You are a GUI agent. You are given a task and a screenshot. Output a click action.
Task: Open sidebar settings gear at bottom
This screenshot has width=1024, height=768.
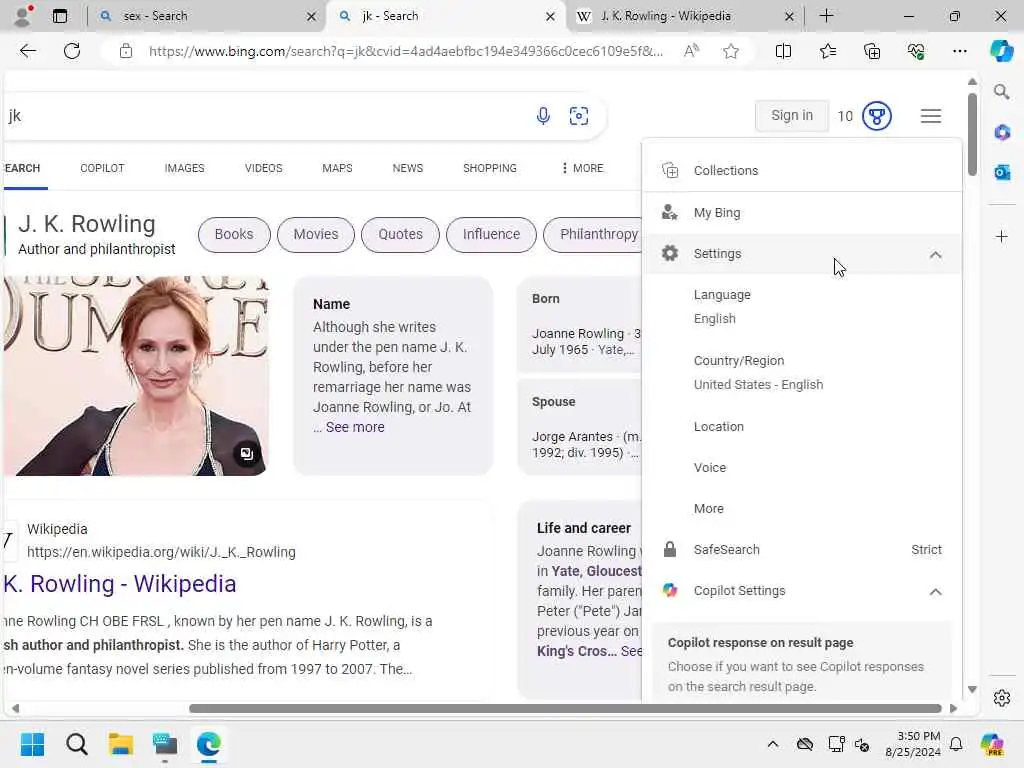pyautogui.click(x=1002, y=698)
